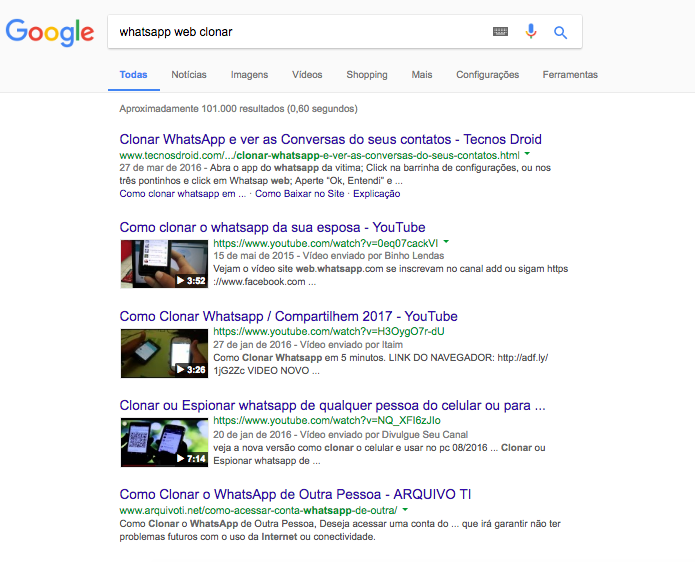Open the Shopping tab
Viewport: 695px width, 562px height.
click(x=367, y=75)
